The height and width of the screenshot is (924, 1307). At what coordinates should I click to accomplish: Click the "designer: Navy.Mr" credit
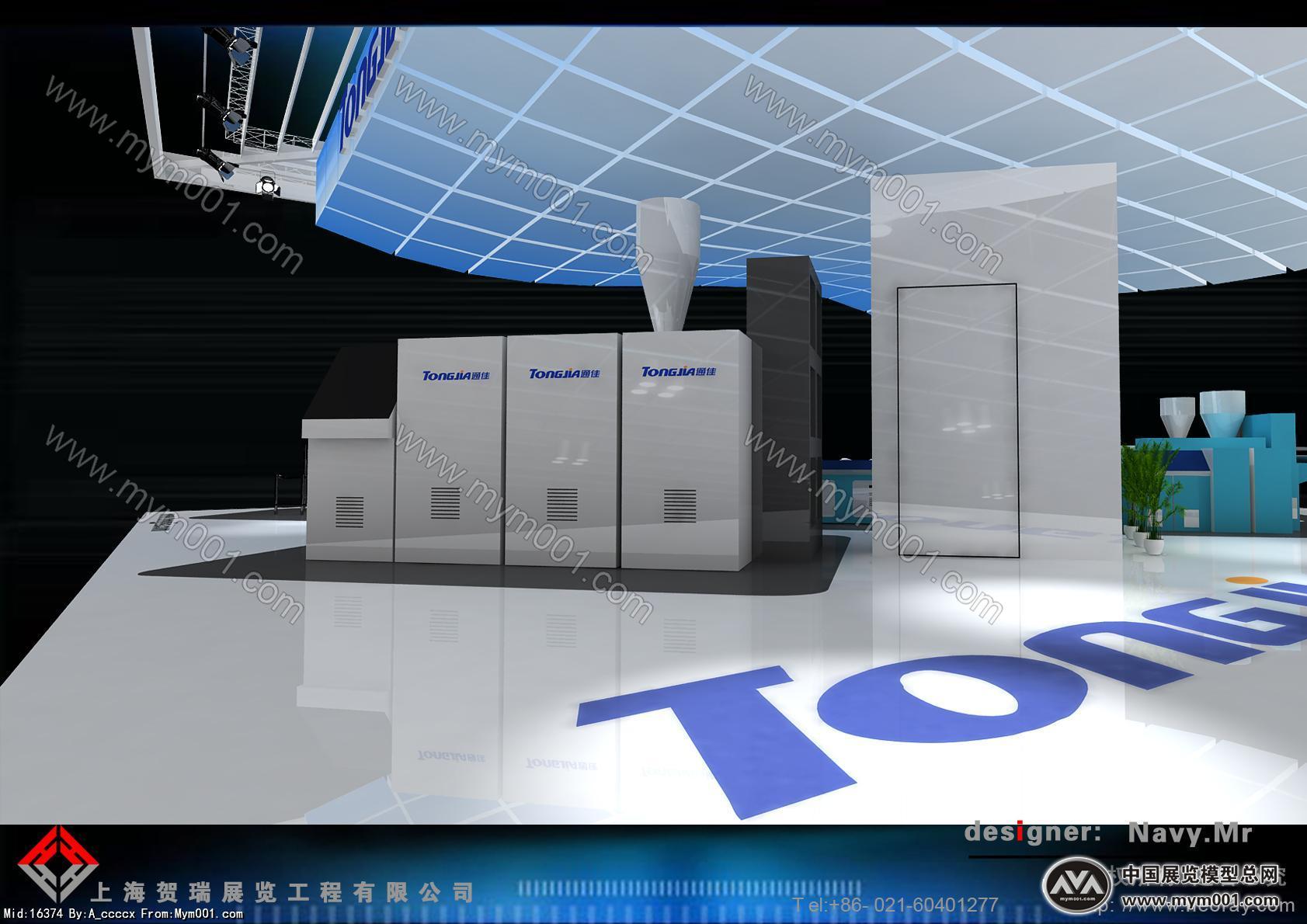(x=1109, y=832)
